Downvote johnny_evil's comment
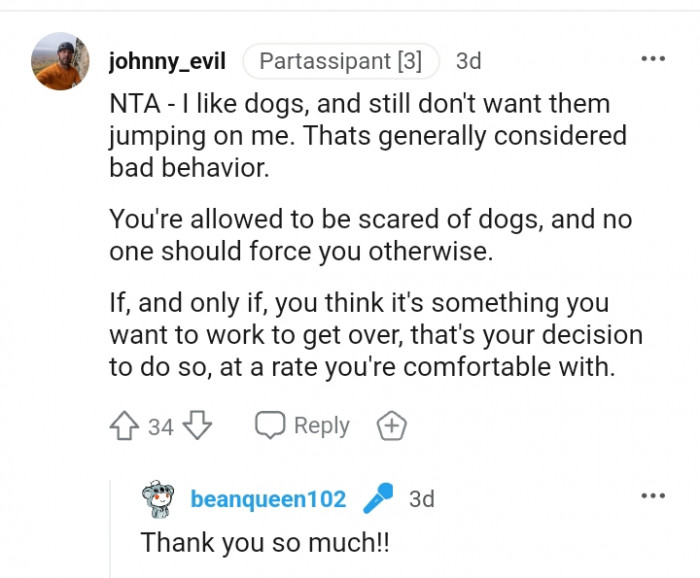Screen dimensions: 700x578 coord(198,427)
